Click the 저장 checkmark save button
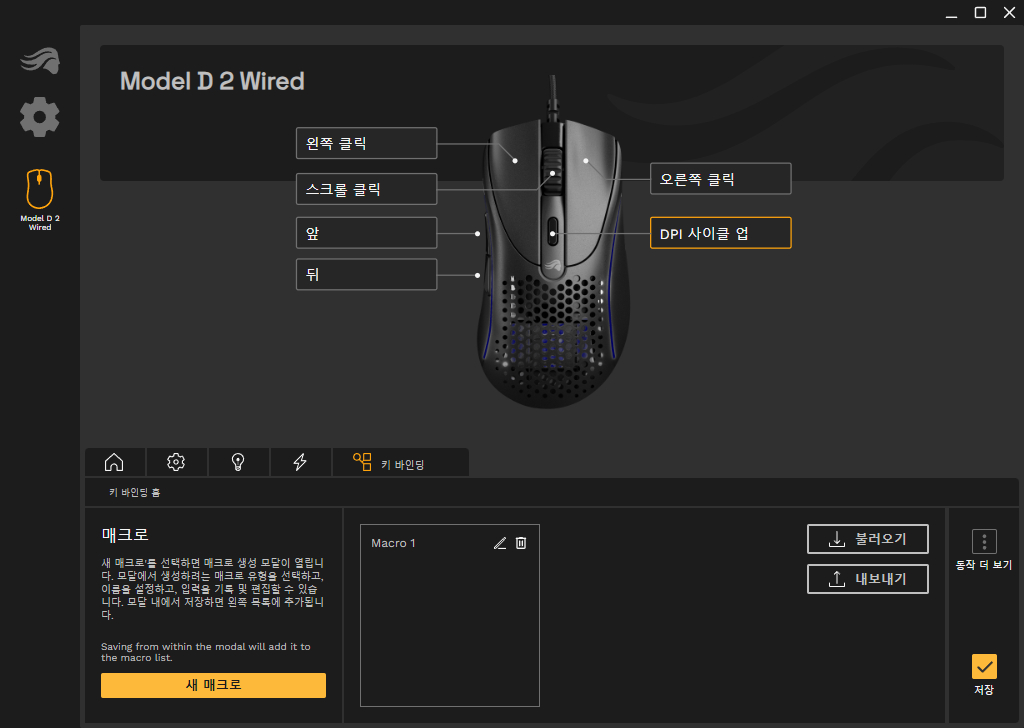Viewport: 1024px width, 728px height. point(984,667)
